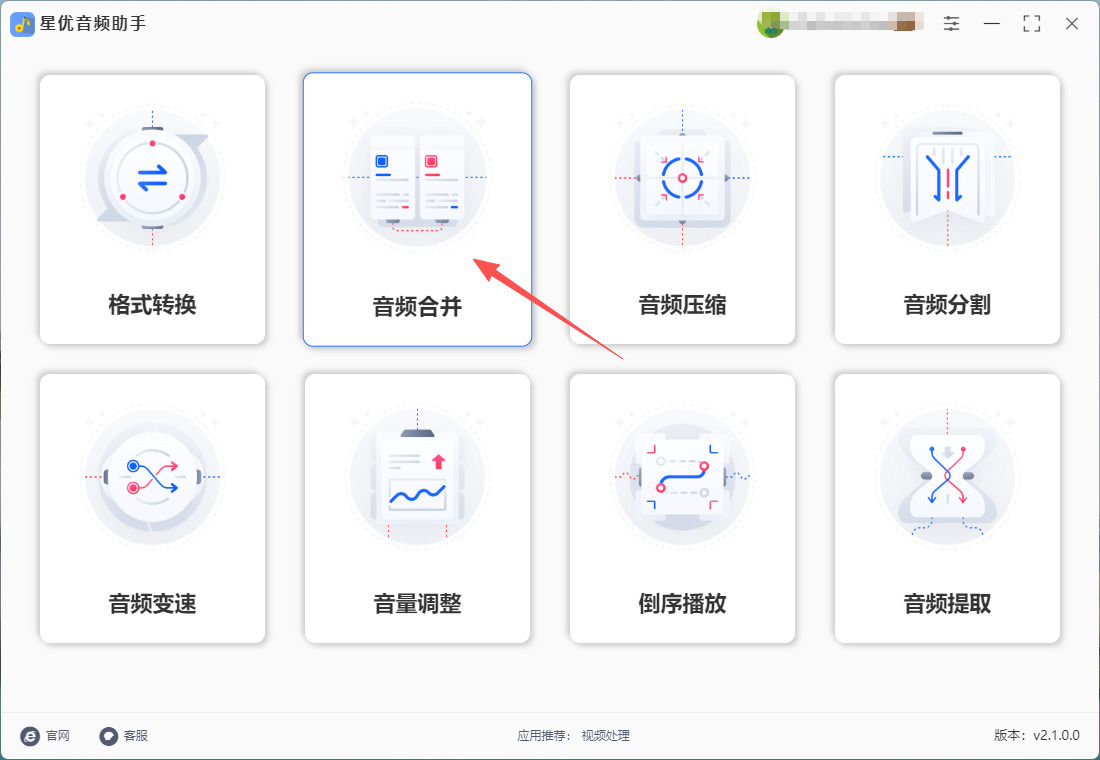Launch the 音频提取 audio extract icon
Viewport: 1100px width, 760px height.
tap(947, 476)
